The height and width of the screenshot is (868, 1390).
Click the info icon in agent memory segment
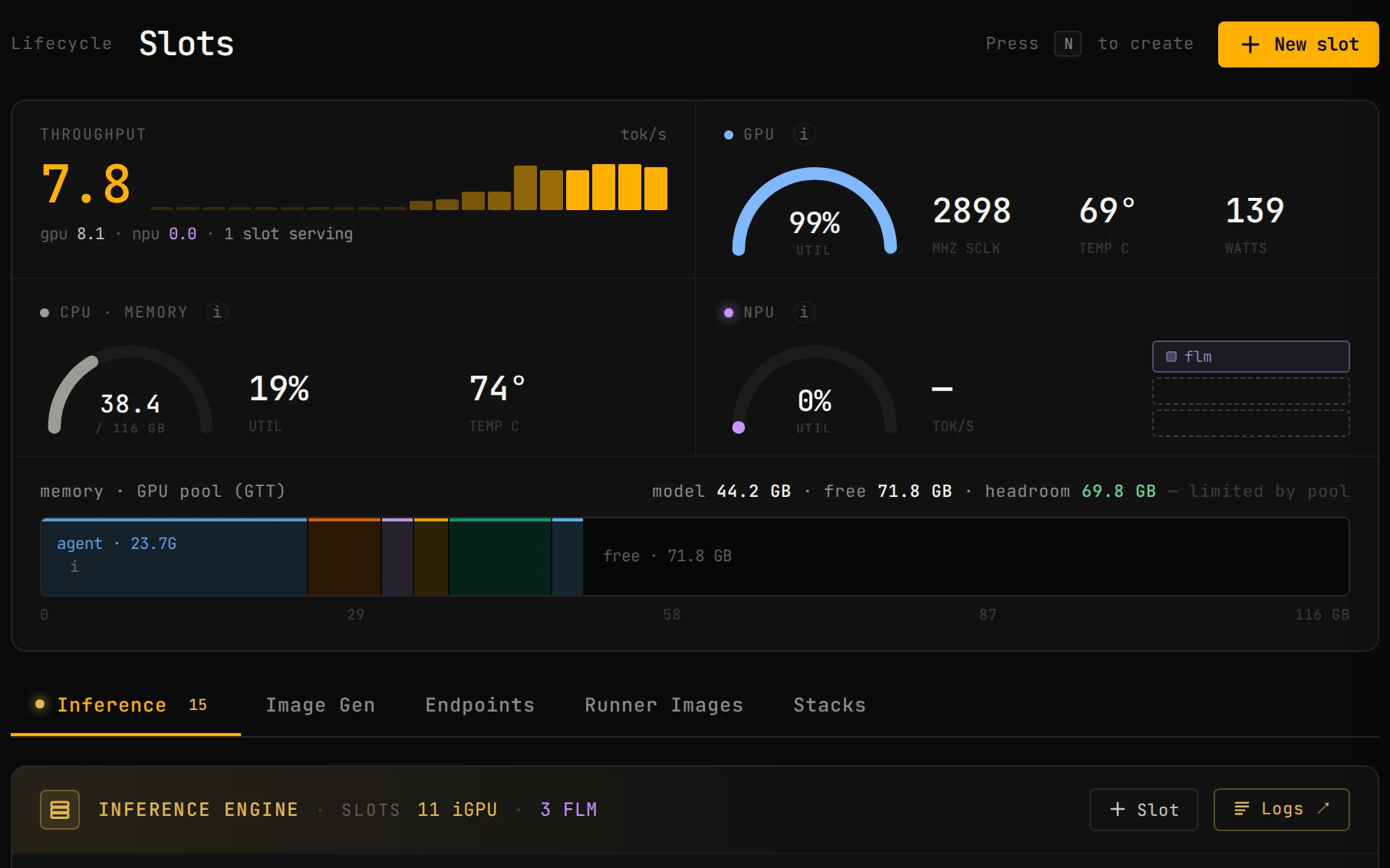(x=74, y=567)
